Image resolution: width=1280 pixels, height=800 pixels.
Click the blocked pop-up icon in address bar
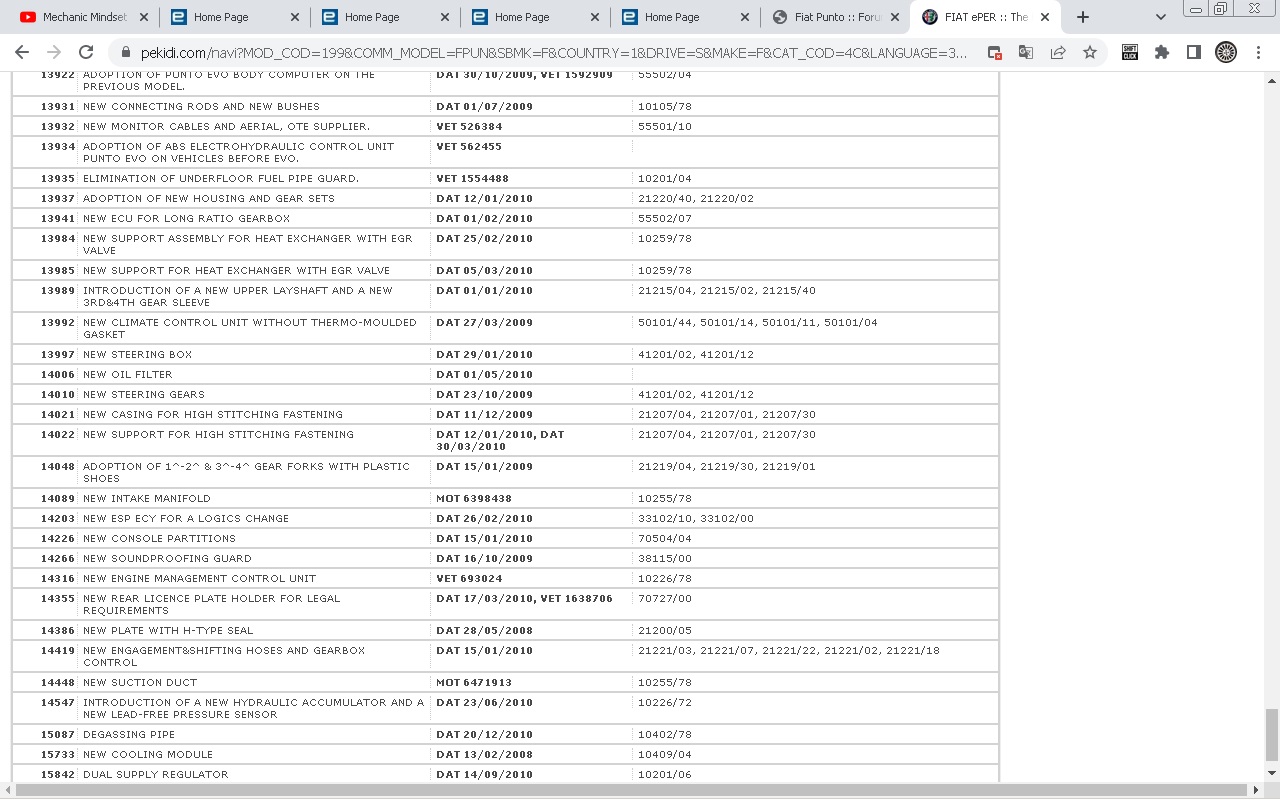pos(994,53)
